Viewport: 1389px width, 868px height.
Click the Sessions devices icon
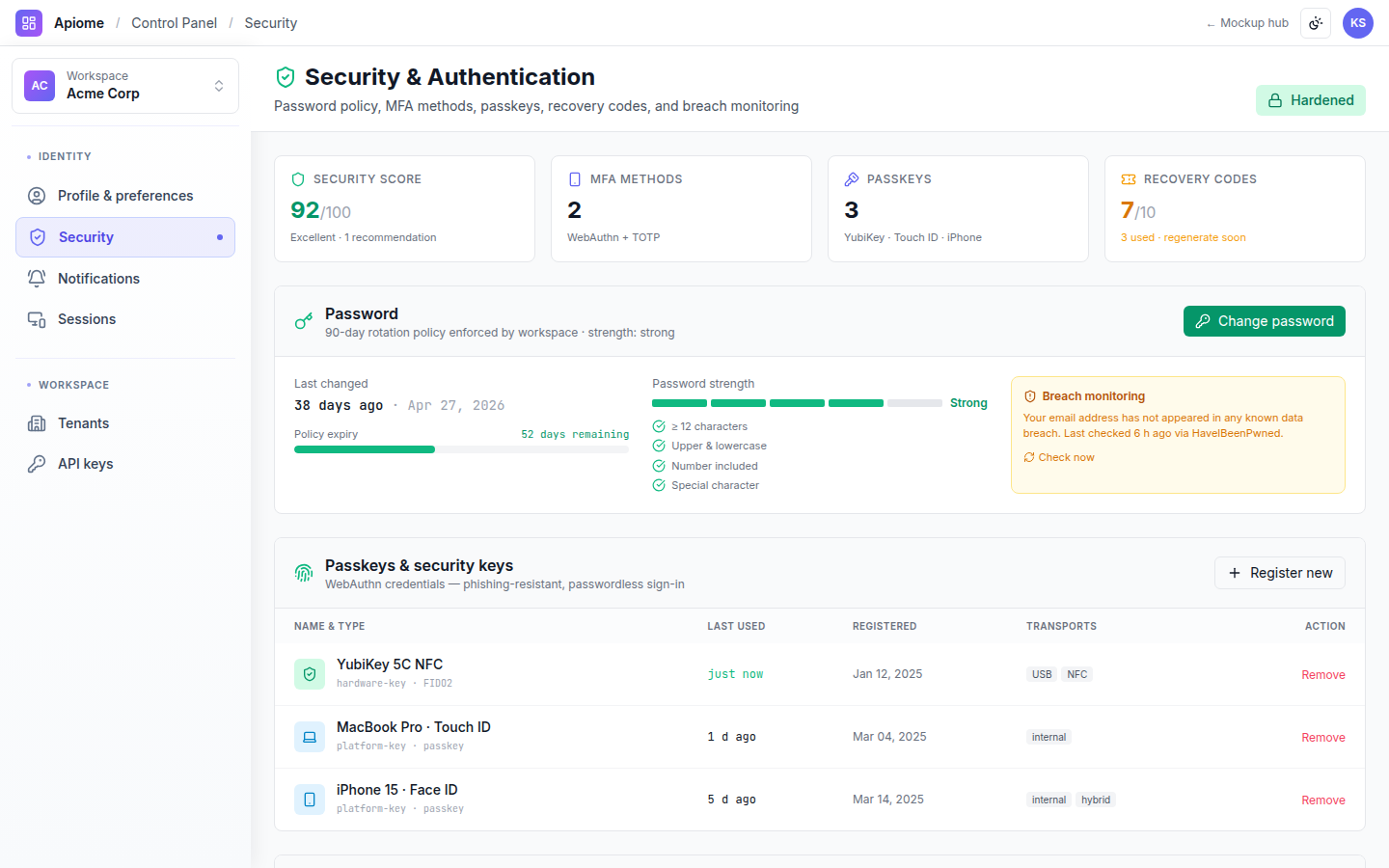coord(37,319)
